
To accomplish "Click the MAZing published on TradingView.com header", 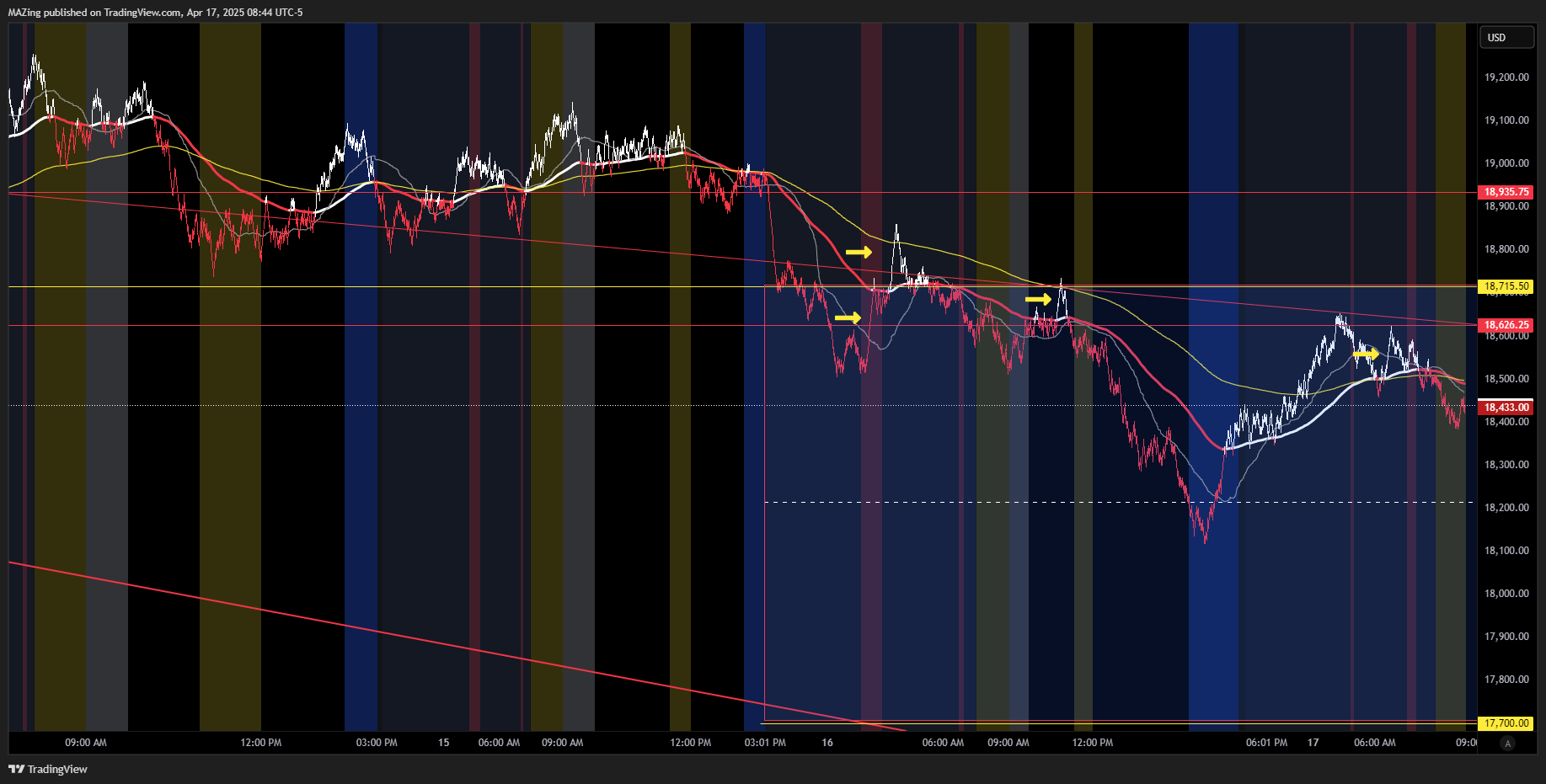I will pyautogui.click(x=155, y=13).
